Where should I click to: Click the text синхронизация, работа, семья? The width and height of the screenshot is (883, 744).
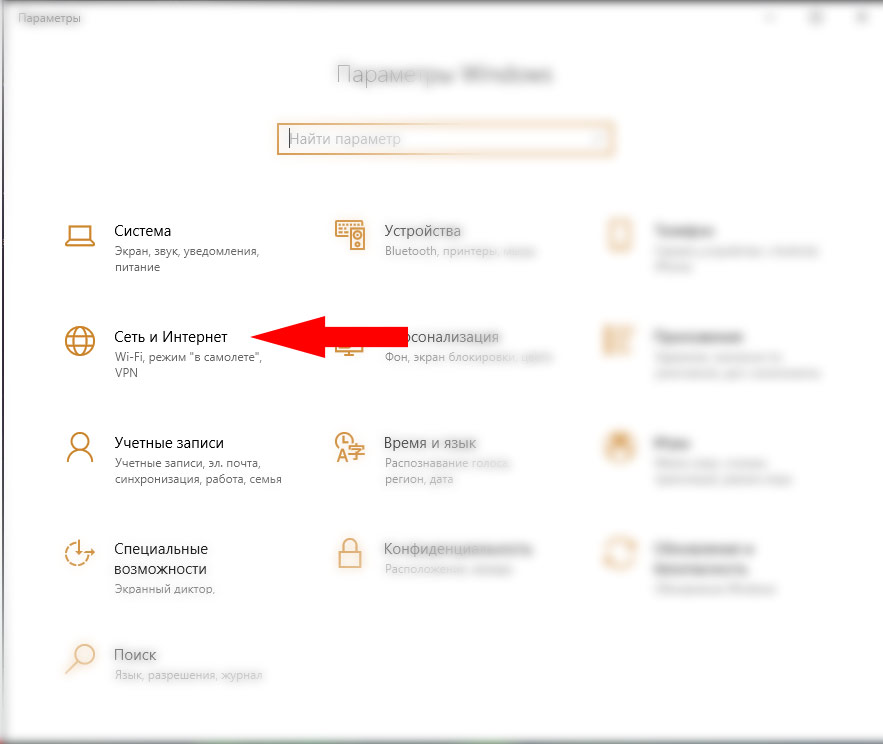pyautogui.click(x=198, y=479)
